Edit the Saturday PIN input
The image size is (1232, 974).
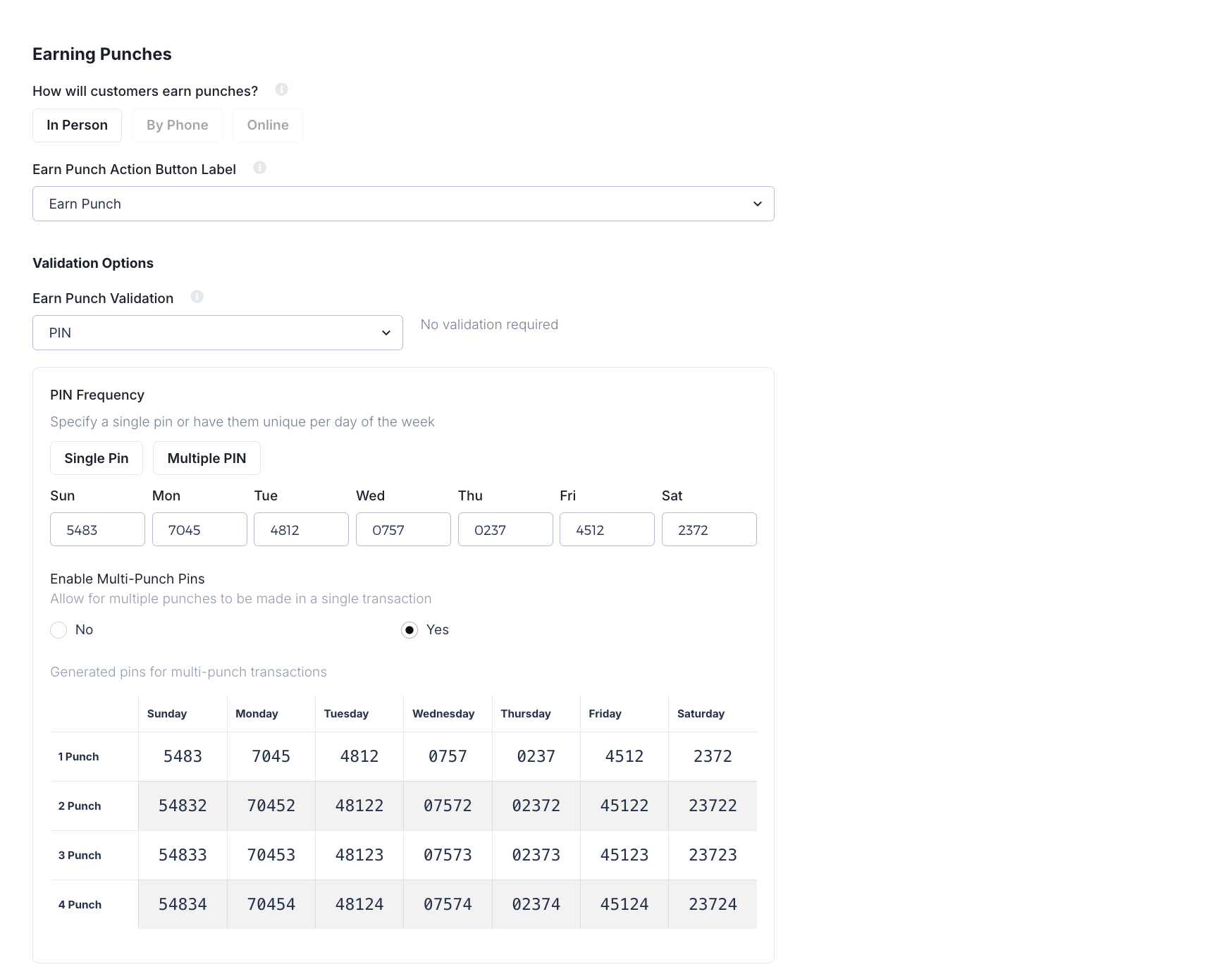click(x=709, y=530)
